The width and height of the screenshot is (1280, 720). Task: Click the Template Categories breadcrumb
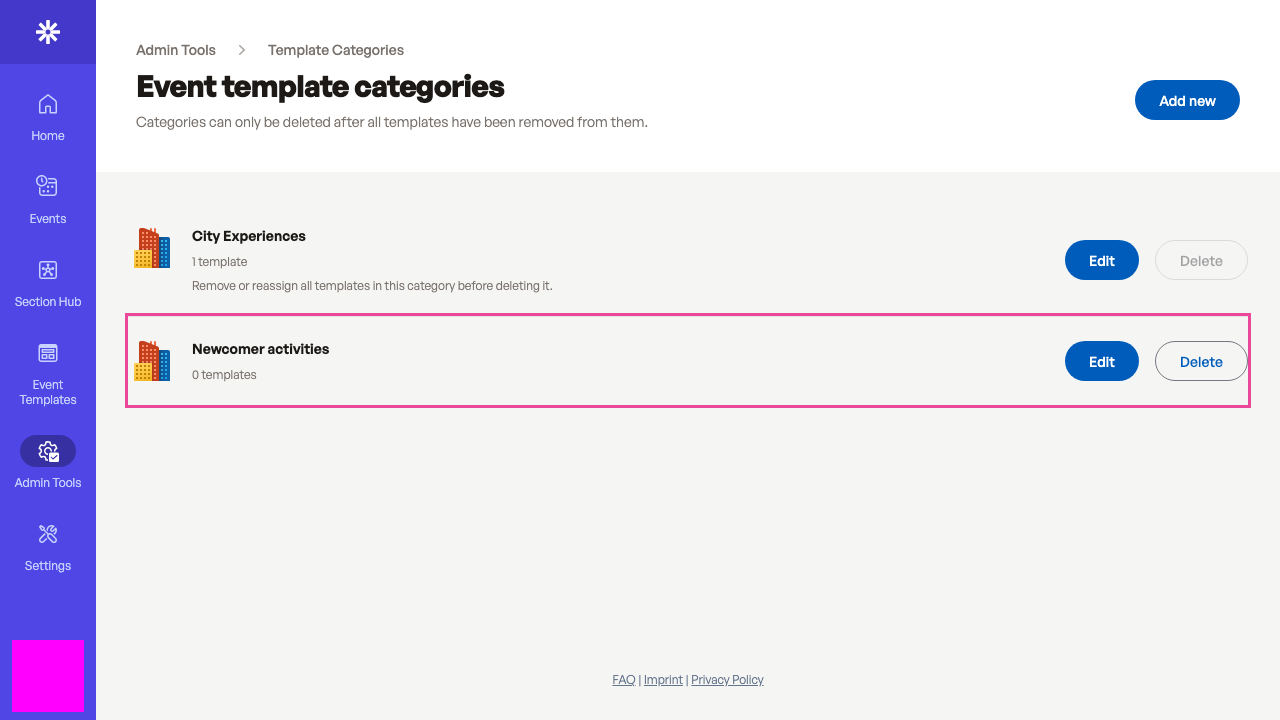tap(336, 50)
